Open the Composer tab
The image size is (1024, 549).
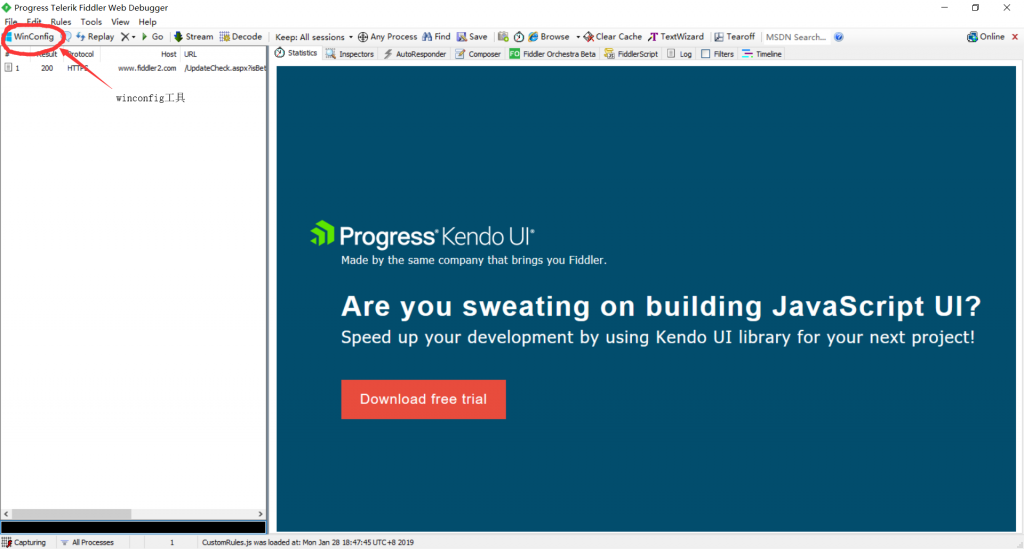coord(478,54)
